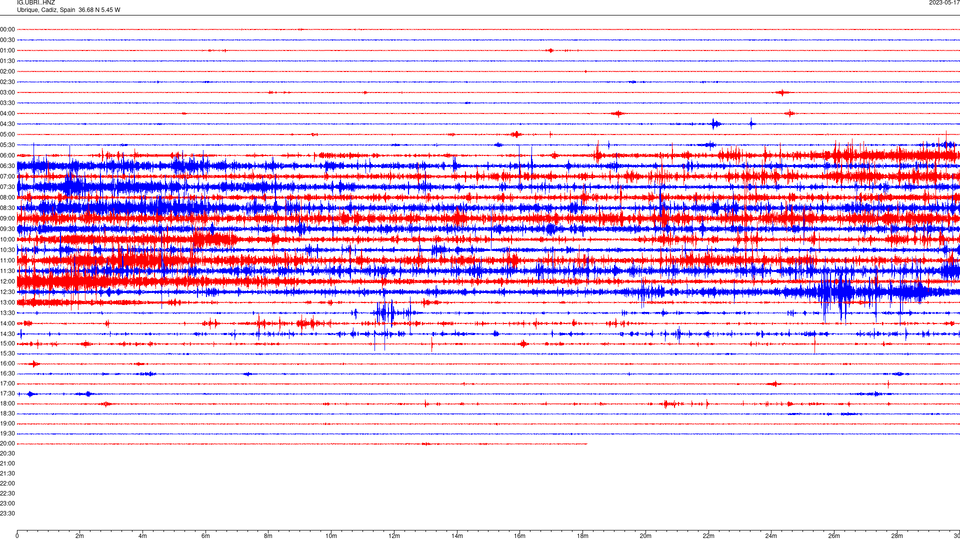Choose the 05:00 time row label
Viewport: 960px width, 540px height.
(7, 134)
